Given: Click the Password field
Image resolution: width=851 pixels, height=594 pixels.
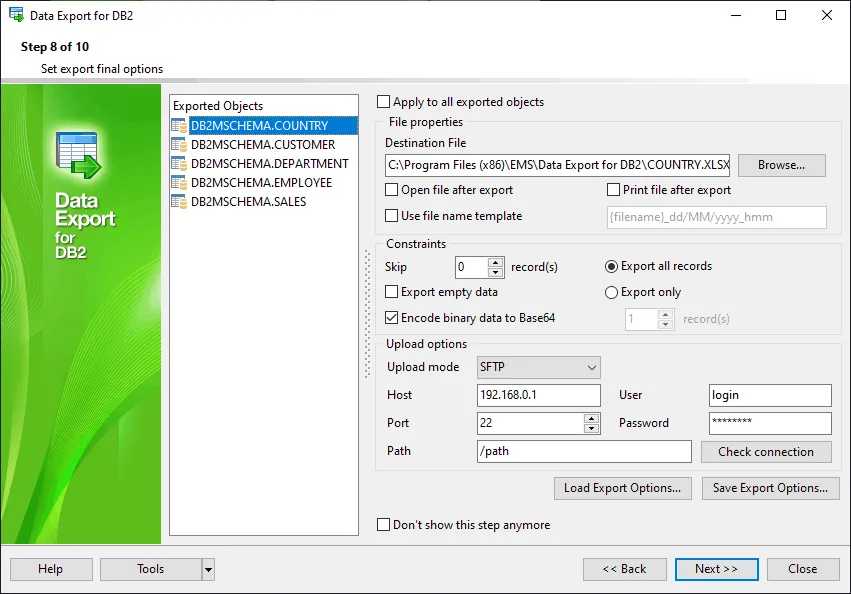Looking at the screenshot, I should click(x=770, y=423).
